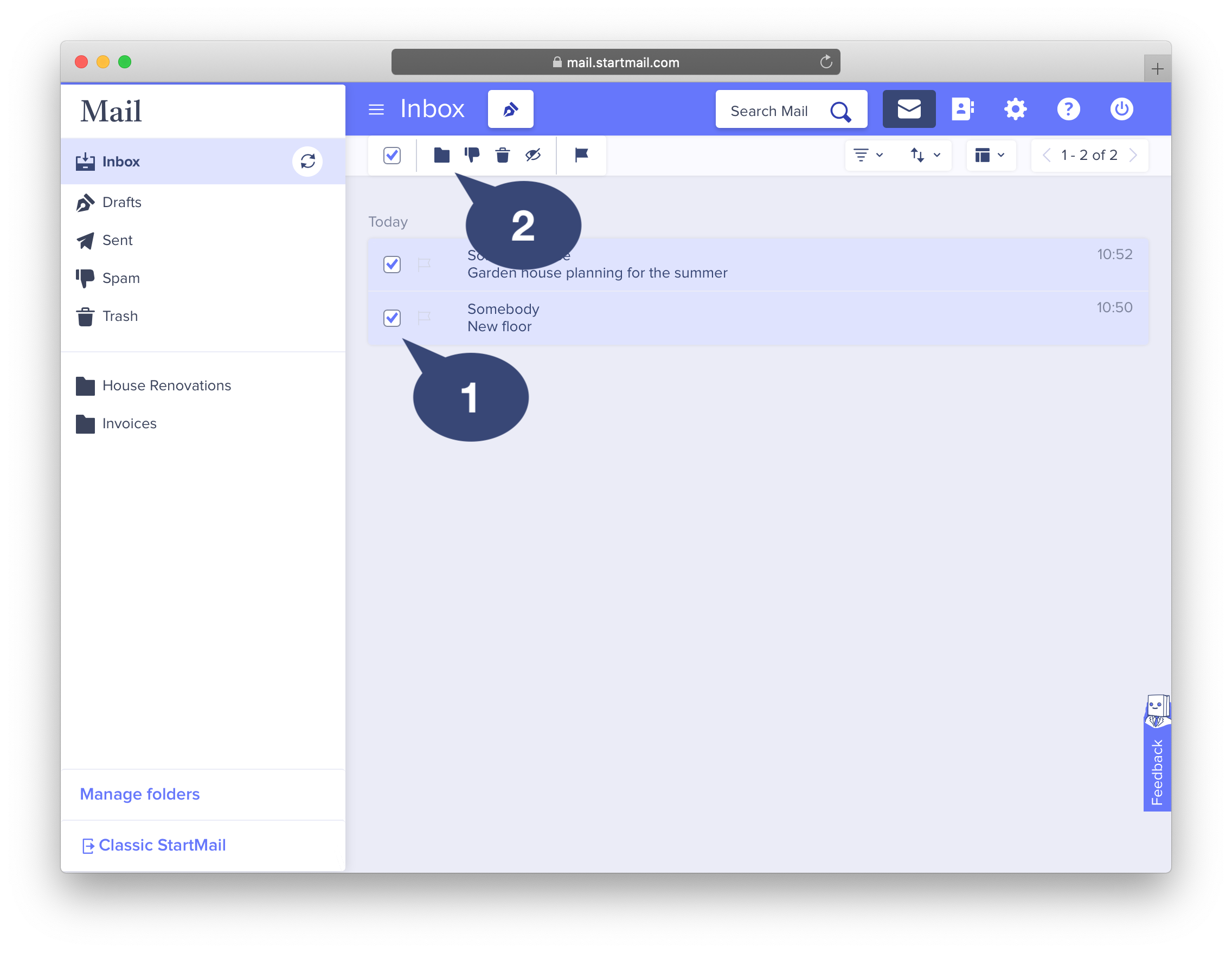Delete selected messages with the trash icon

[x=503, y=155]
